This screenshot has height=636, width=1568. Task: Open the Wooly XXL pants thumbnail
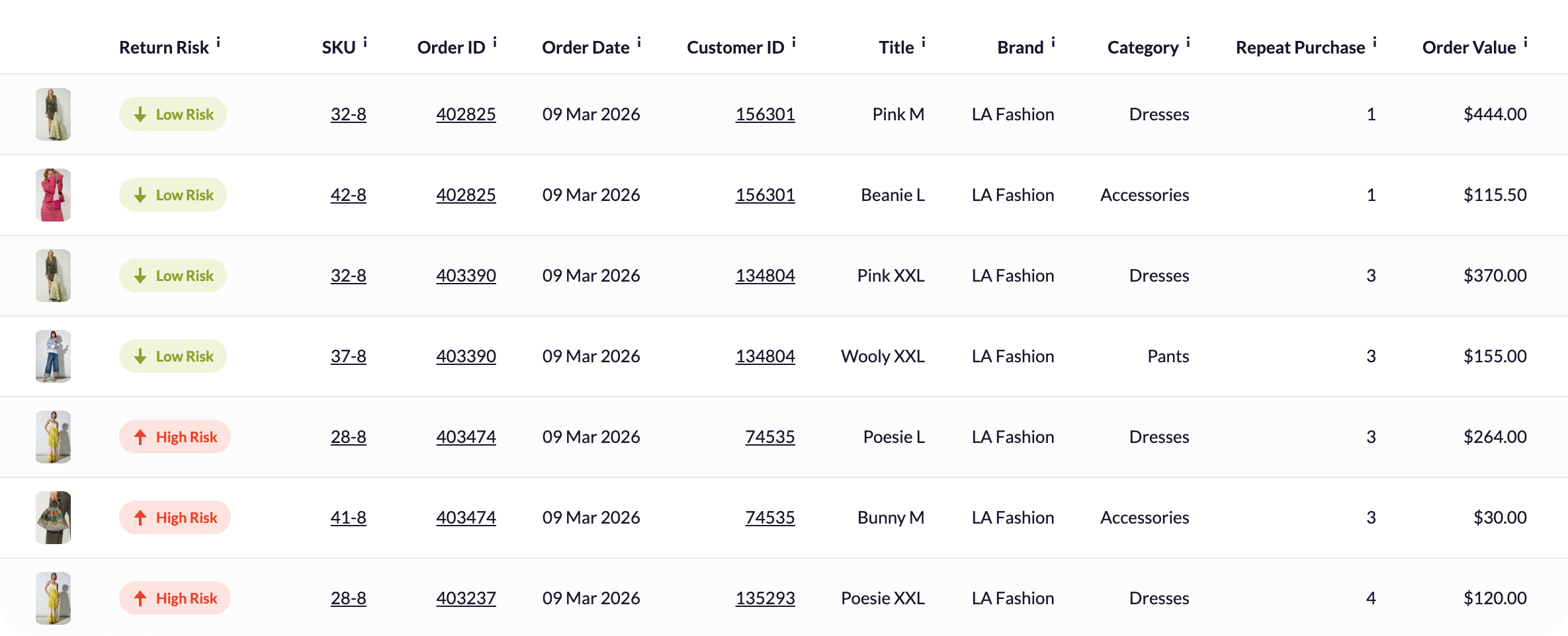53,356
